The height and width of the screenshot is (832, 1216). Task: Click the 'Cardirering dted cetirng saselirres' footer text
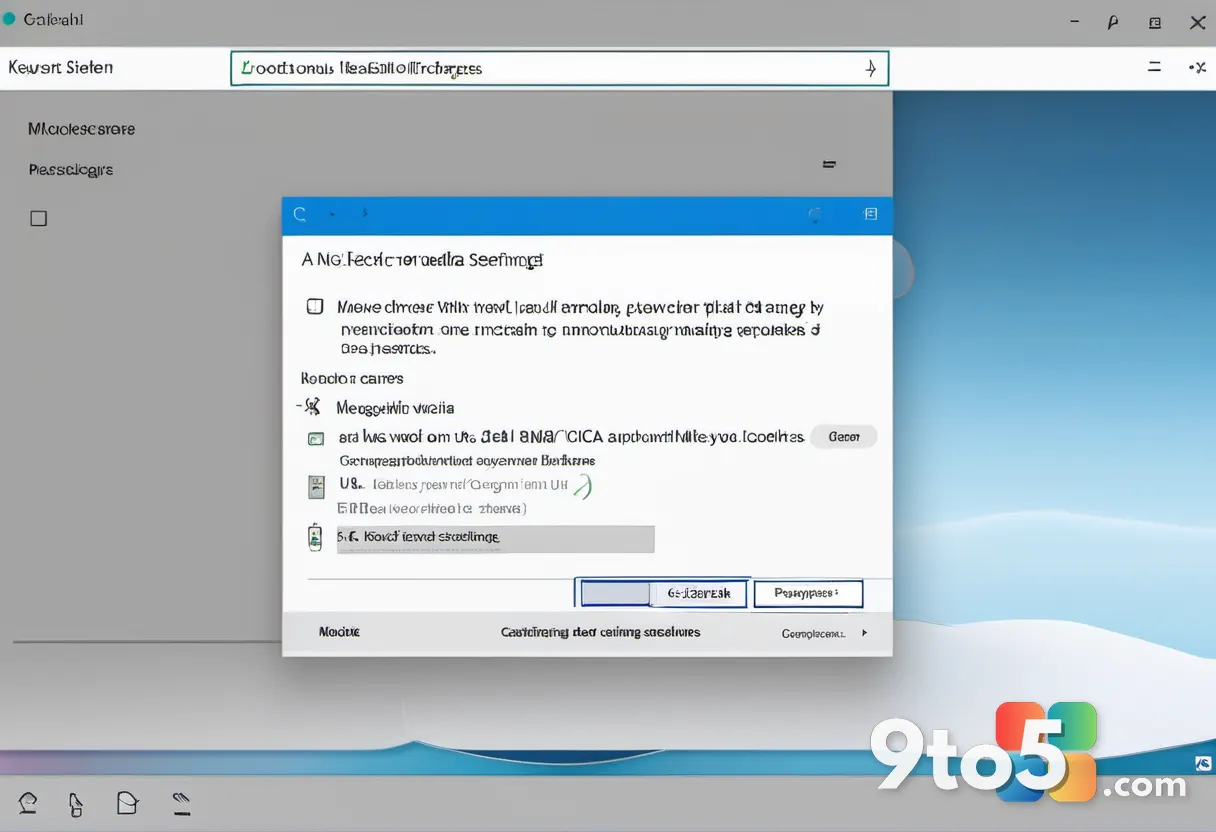point(600,632)
